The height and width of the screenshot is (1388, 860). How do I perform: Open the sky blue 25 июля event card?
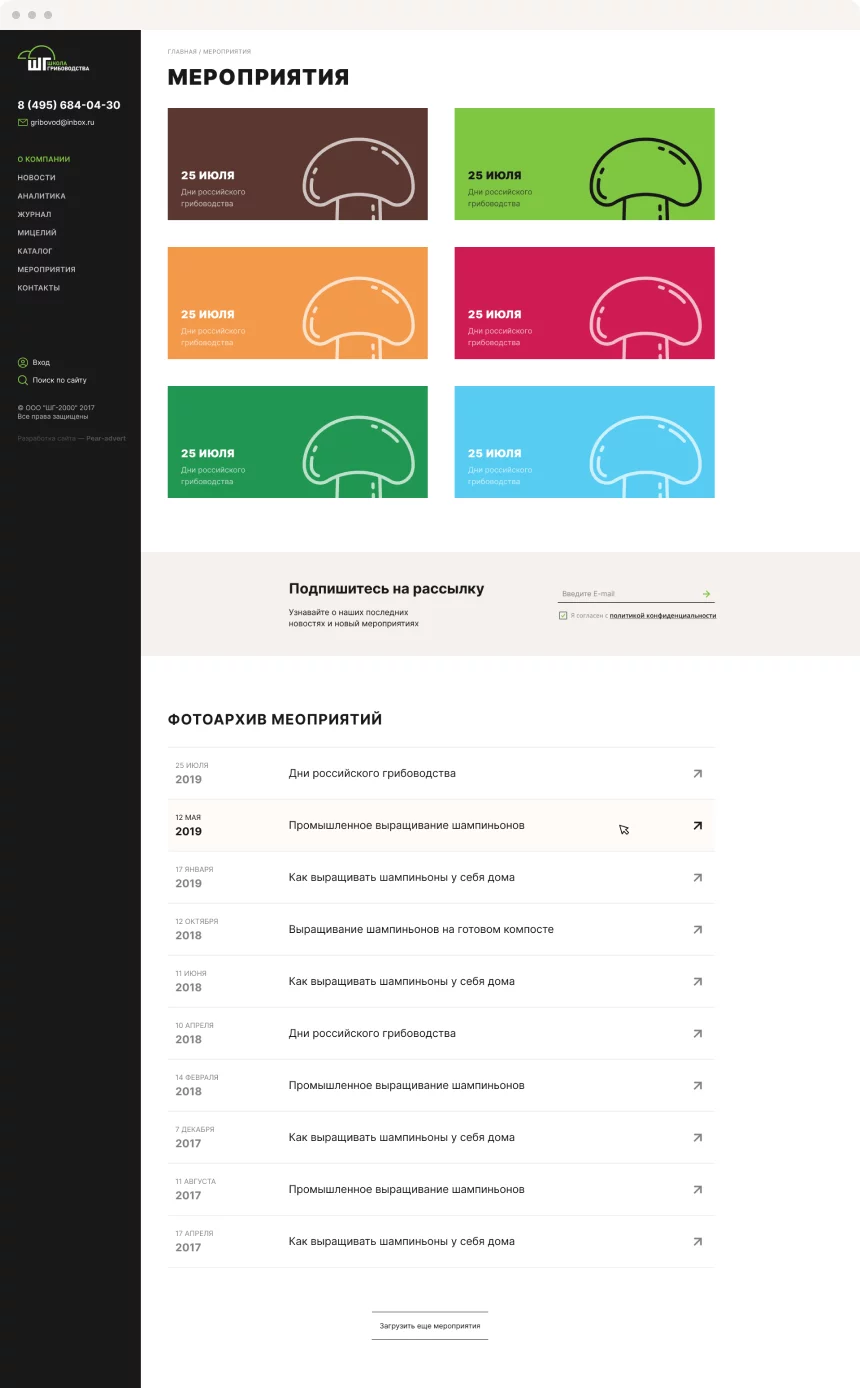point(585,442)
